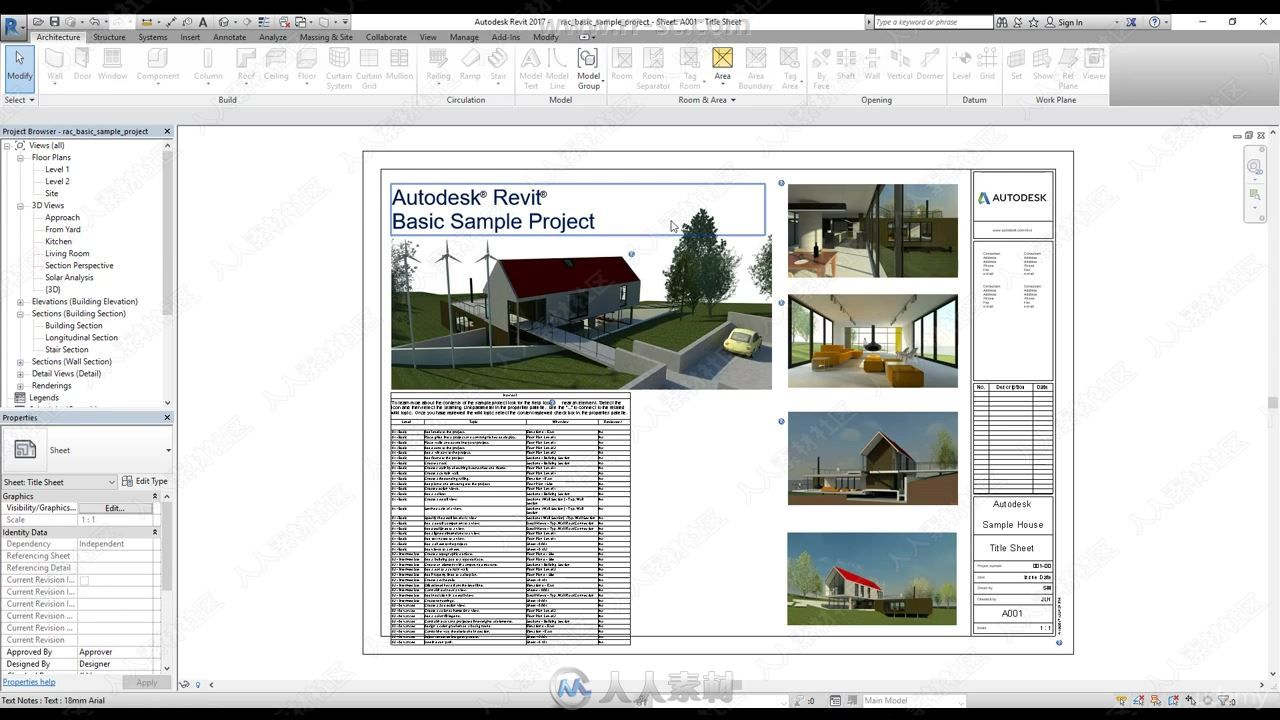Viewport: 1280px width, 720px height.
Task: Collapse the Floor Plans node
Action: [x=20, y=157]
